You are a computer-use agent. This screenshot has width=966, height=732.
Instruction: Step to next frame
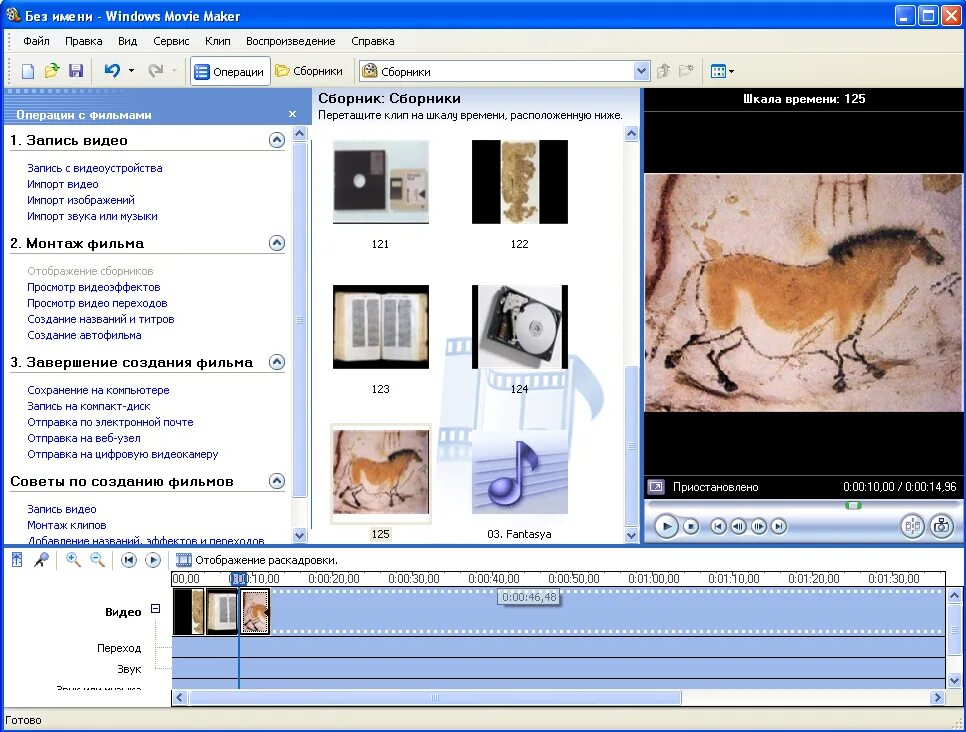tap(758, 526)
